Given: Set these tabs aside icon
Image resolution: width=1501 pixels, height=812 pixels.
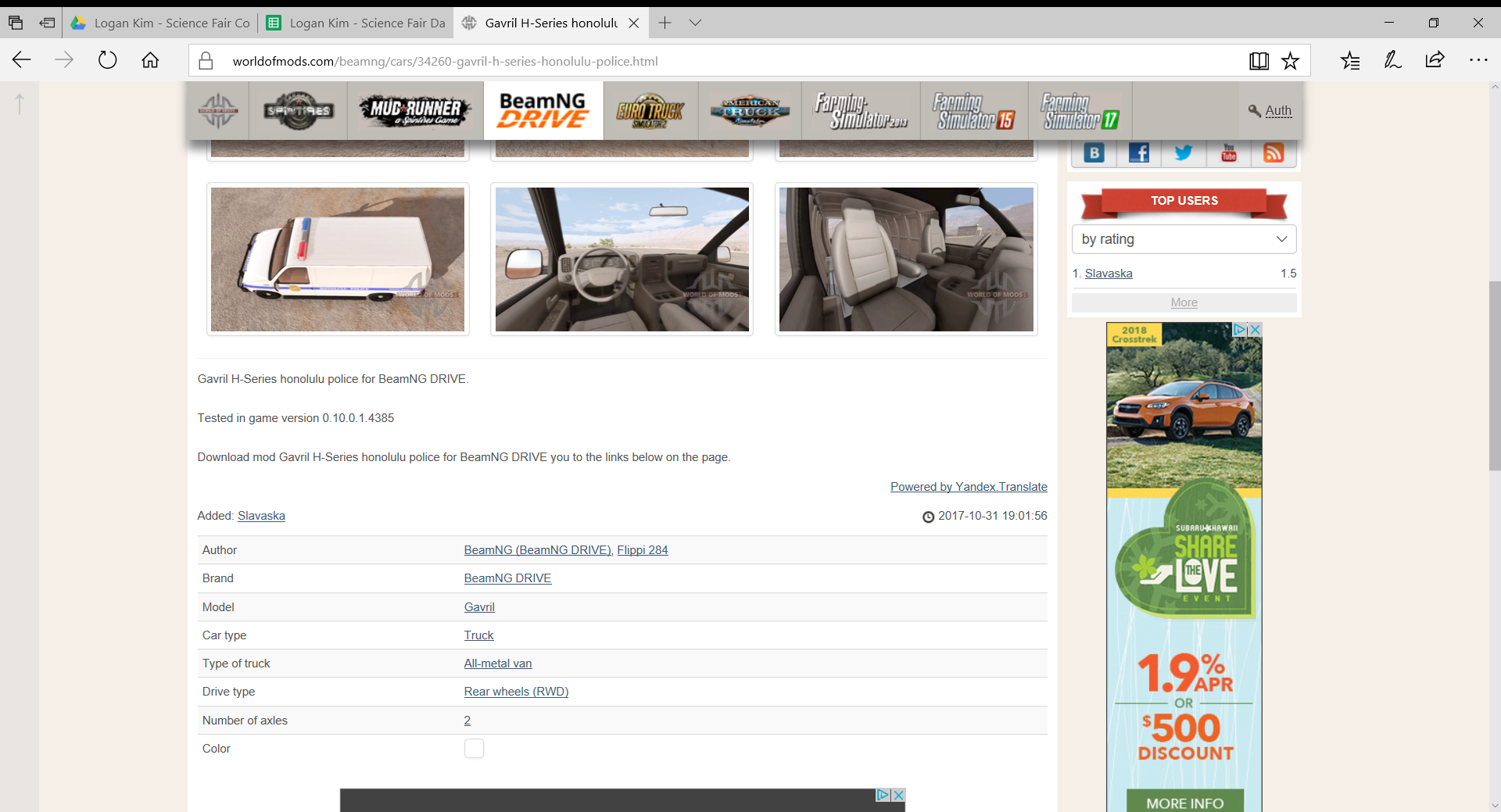Looking at the screenshot, I should pyautogui.click(x=47, y=23).
